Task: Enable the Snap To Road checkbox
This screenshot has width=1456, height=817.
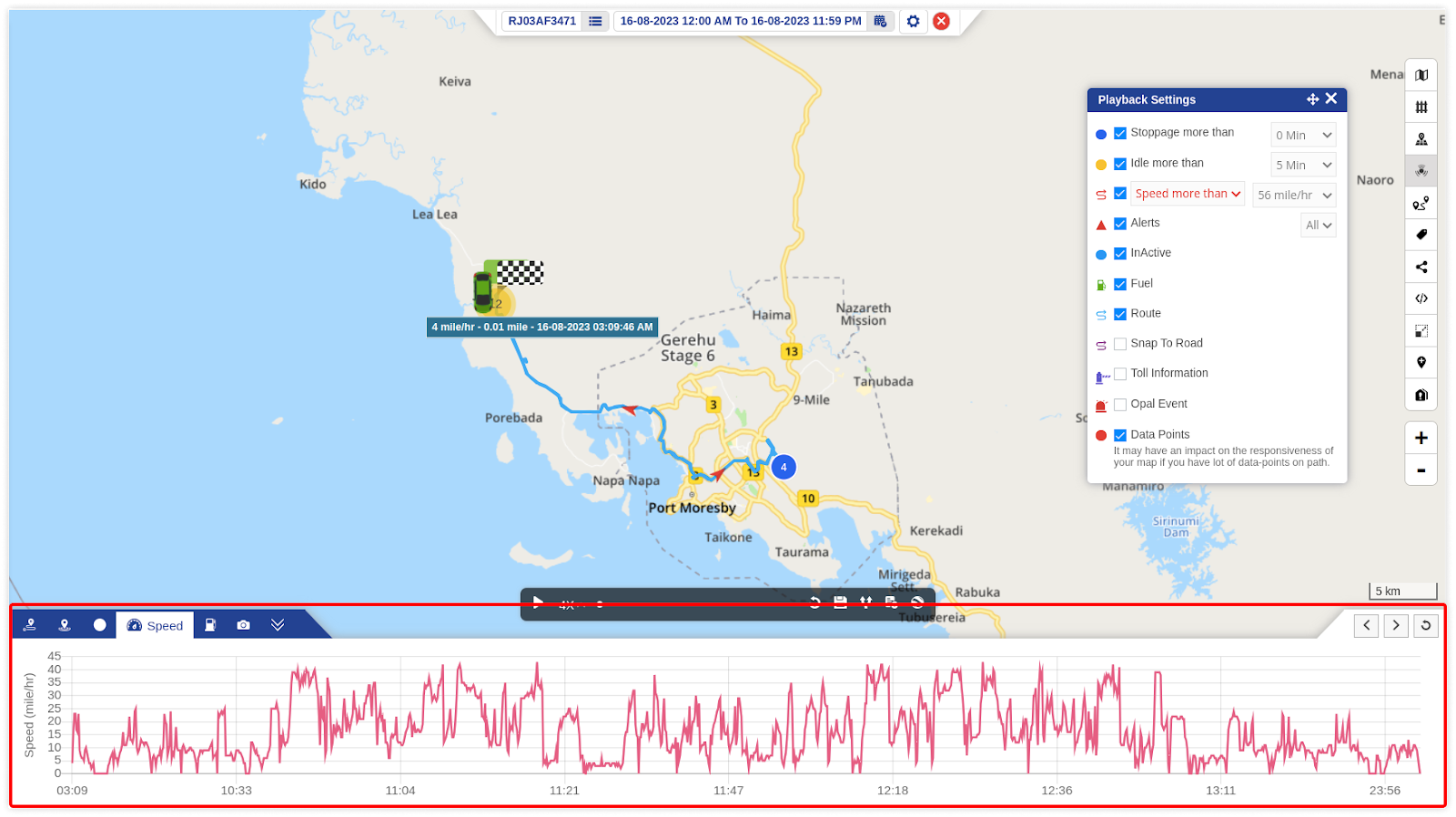Action: (1120, 344)
